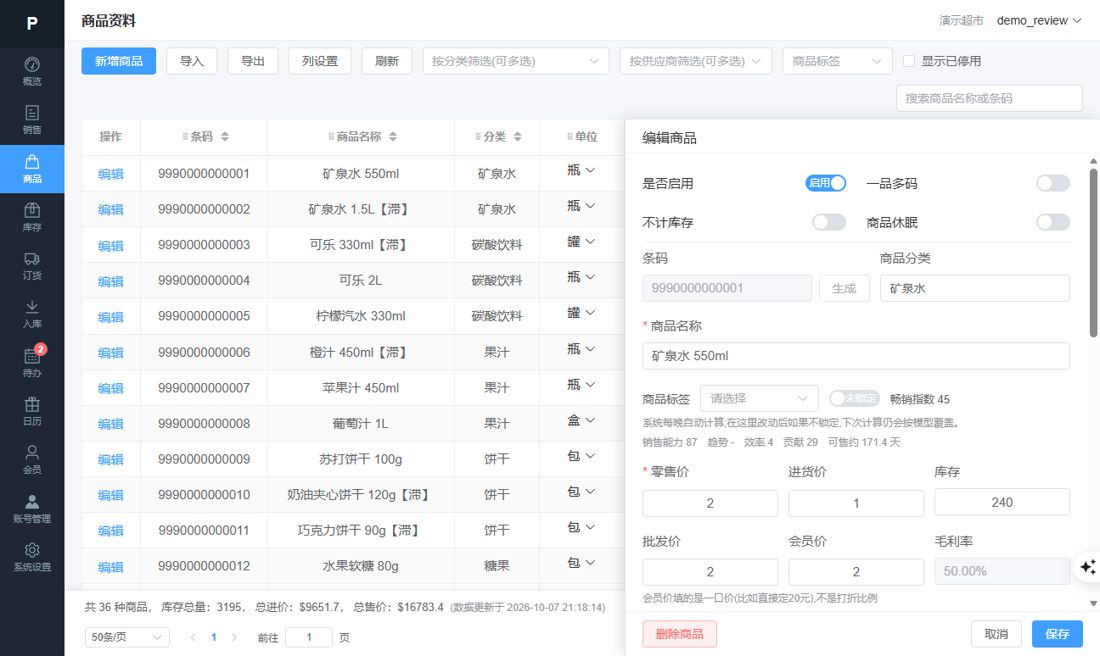1100x656 pixels.
Task: Click the 批发价 input field
Action: tap(710, 572)
